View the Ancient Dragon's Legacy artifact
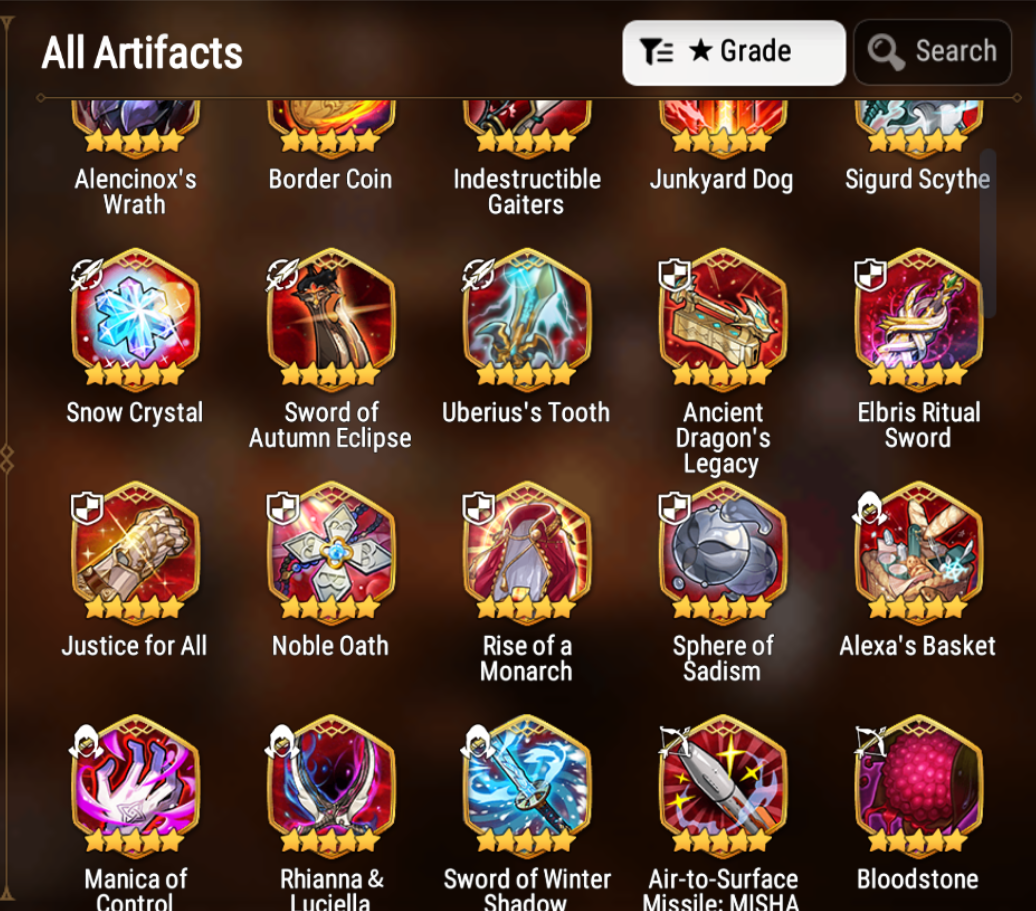 pos(722,316)
